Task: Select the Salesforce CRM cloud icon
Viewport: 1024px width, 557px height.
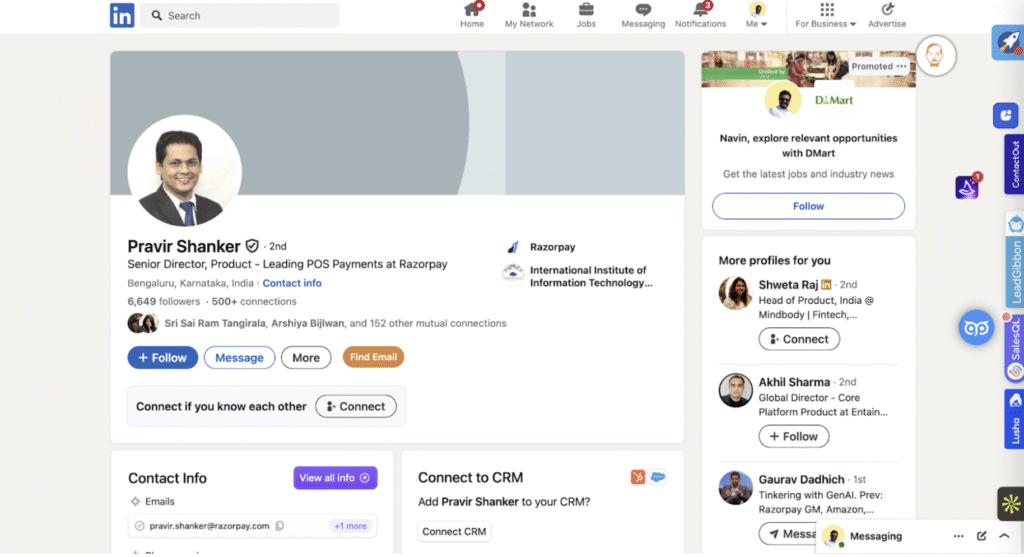Action: 658,477
